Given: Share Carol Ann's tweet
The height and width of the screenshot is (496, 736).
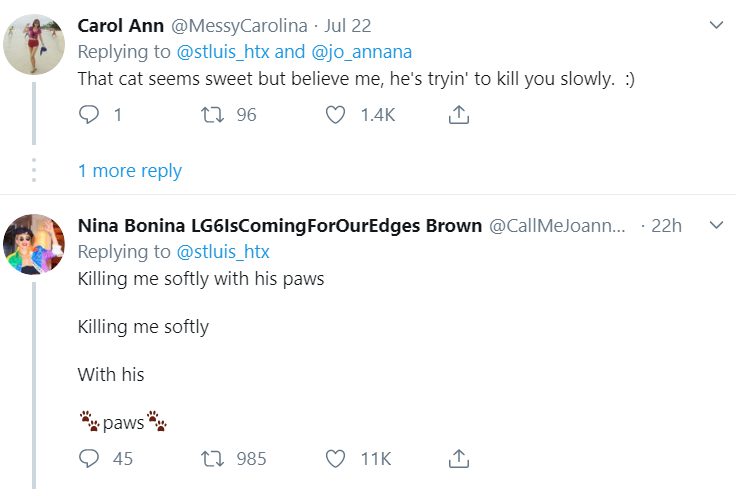Looking at the screenshot, I should (x=459, y=115).
